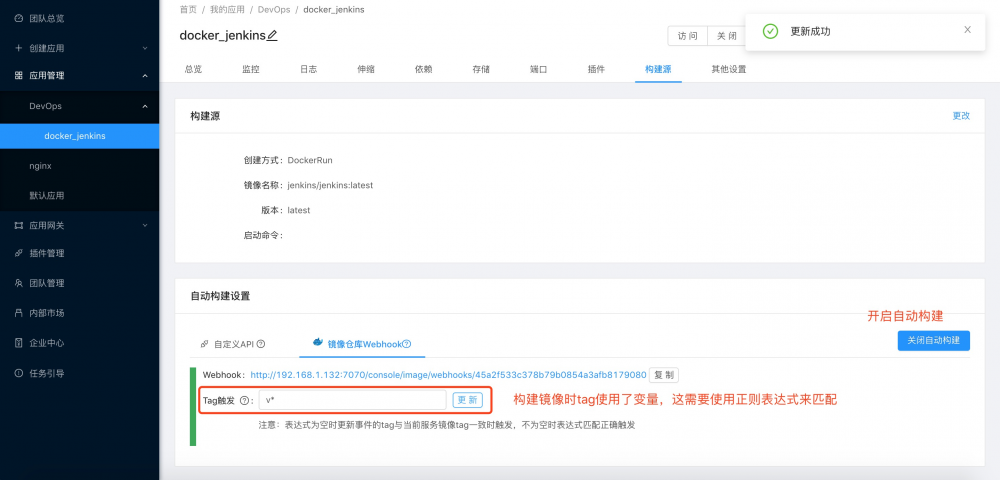Expand the 创建应用 sidebar menu
1000x480 pixels.
tap(145, 48)
